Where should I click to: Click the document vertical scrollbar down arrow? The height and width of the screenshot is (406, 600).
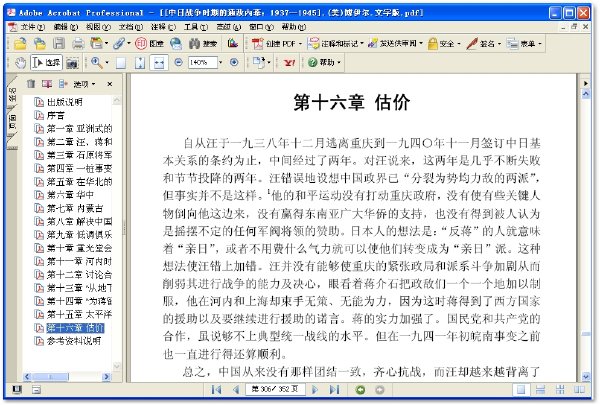[585, 377]
